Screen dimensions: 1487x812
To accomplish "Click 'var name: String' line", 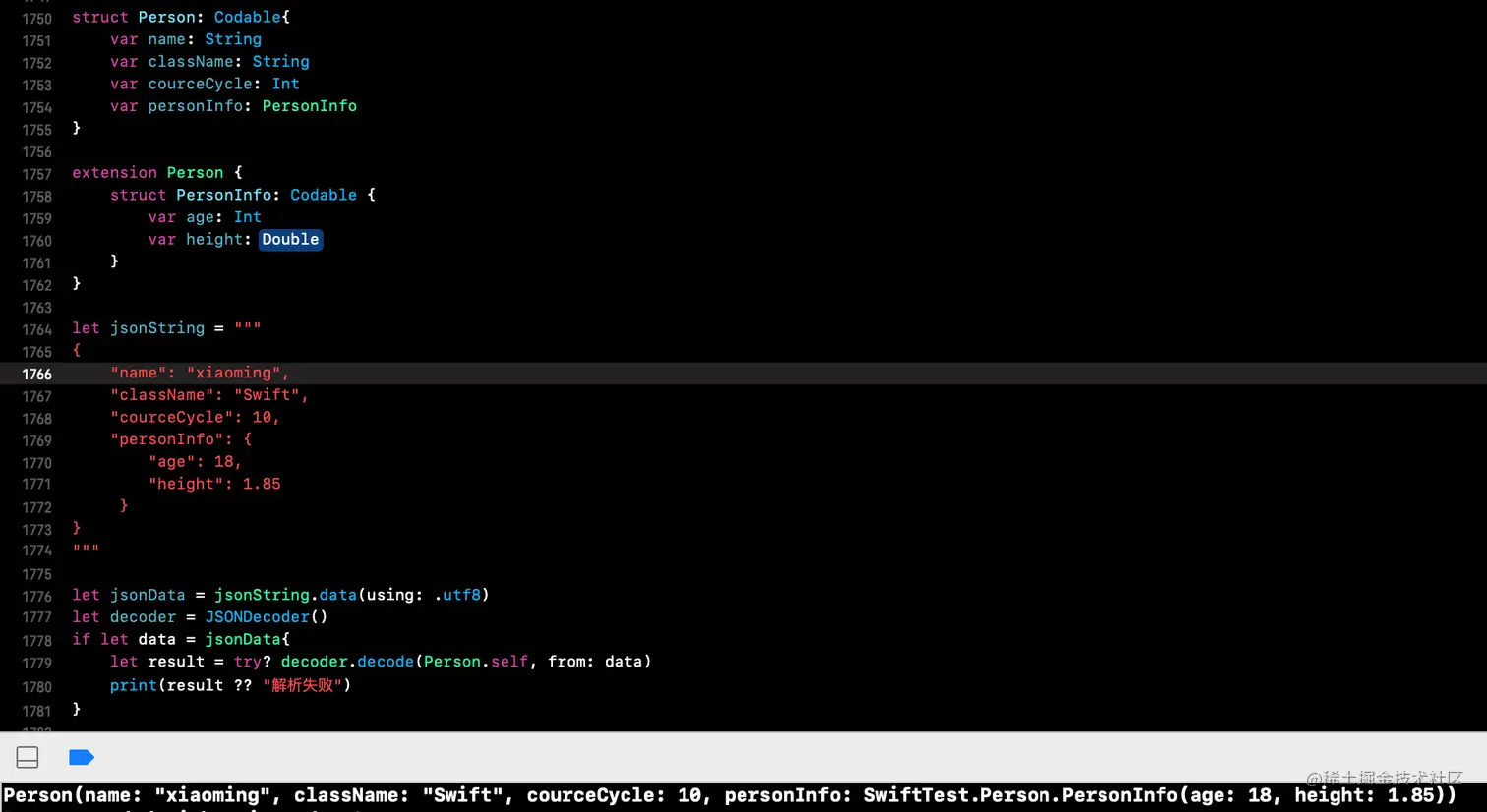I will pyautogui.click(x=186, y=39).
